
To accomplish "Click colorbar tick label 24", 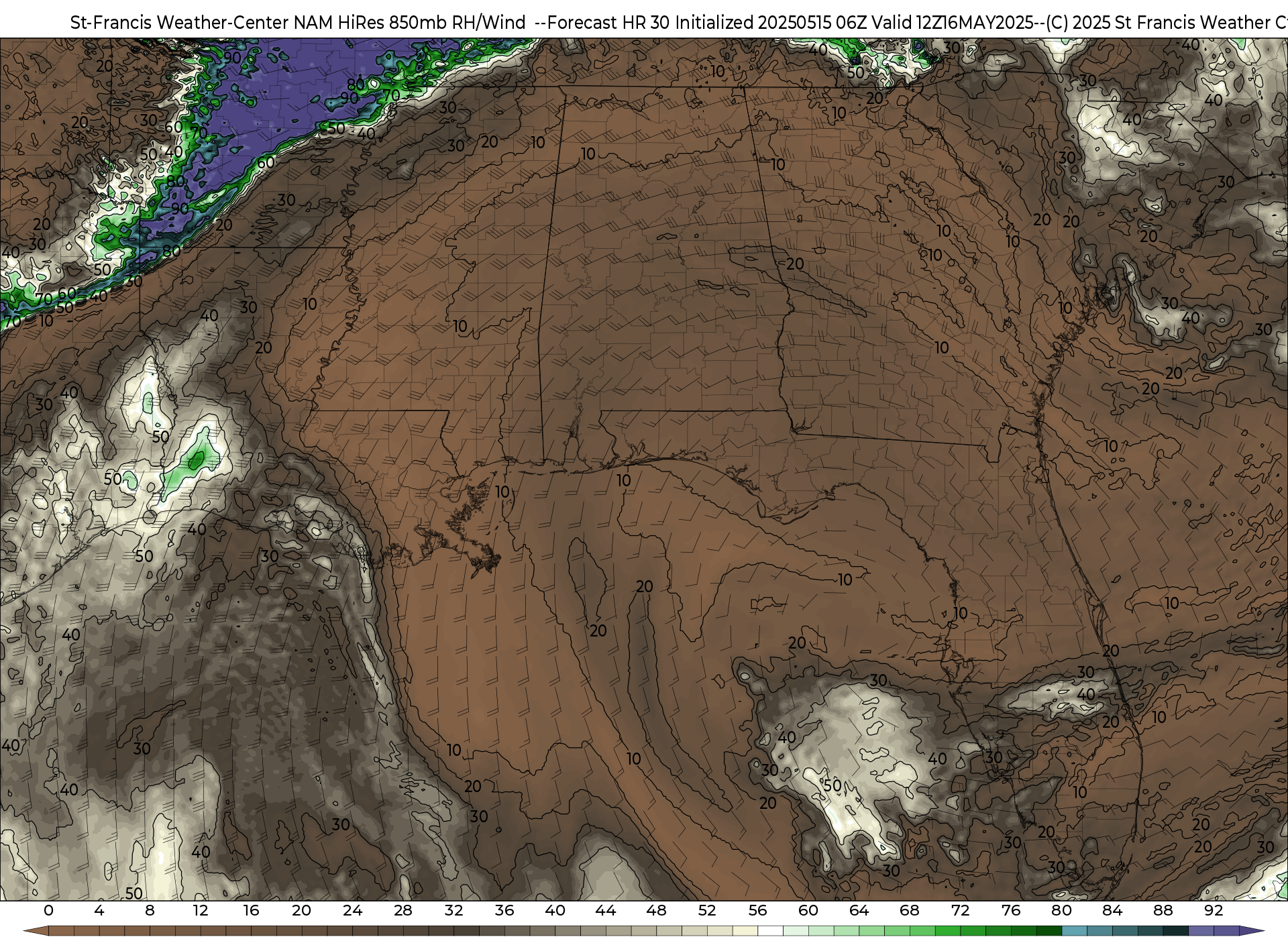I will 352,911.
